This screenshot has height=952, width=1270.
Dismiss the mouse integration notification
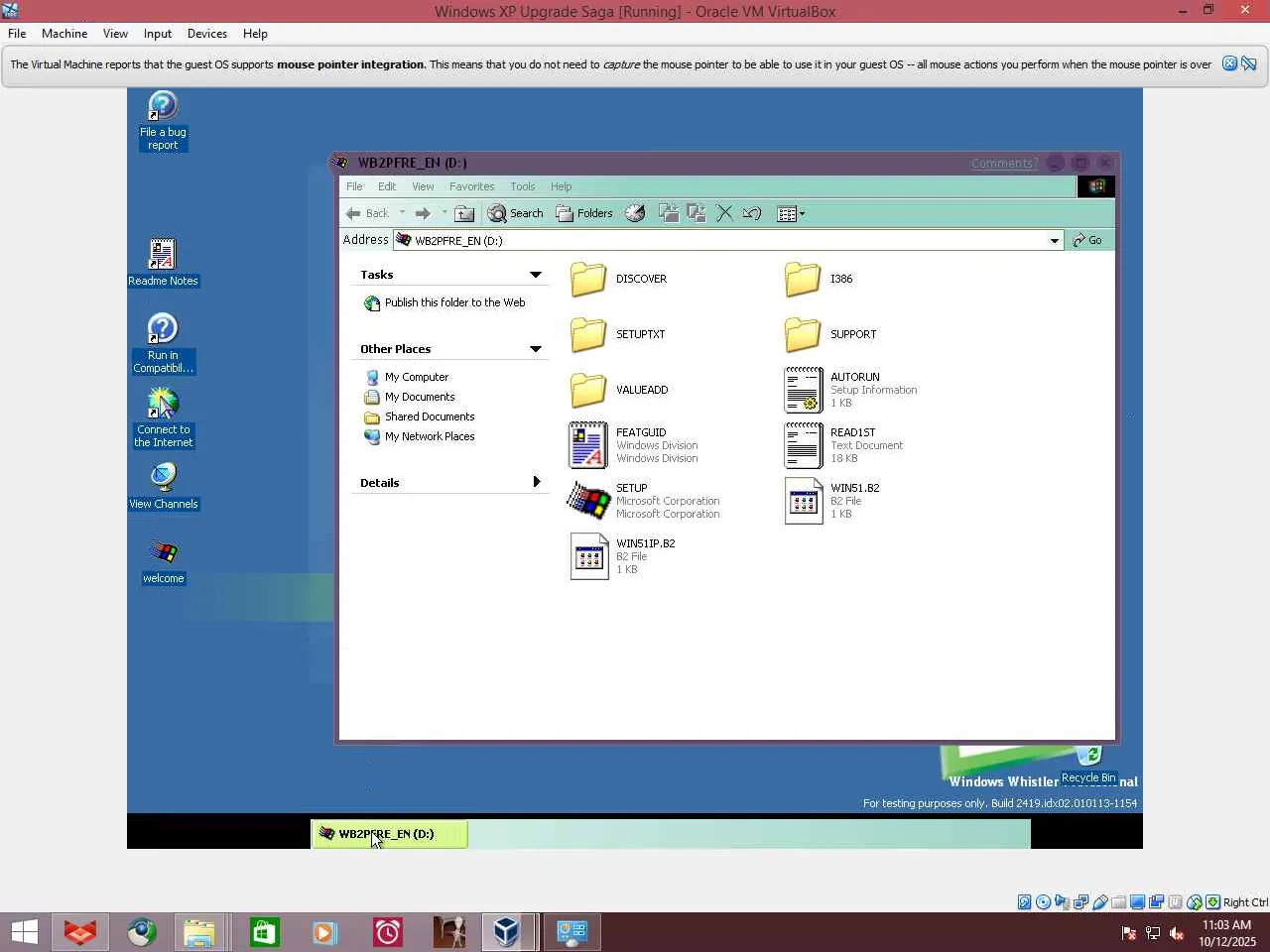[1229, 63]
